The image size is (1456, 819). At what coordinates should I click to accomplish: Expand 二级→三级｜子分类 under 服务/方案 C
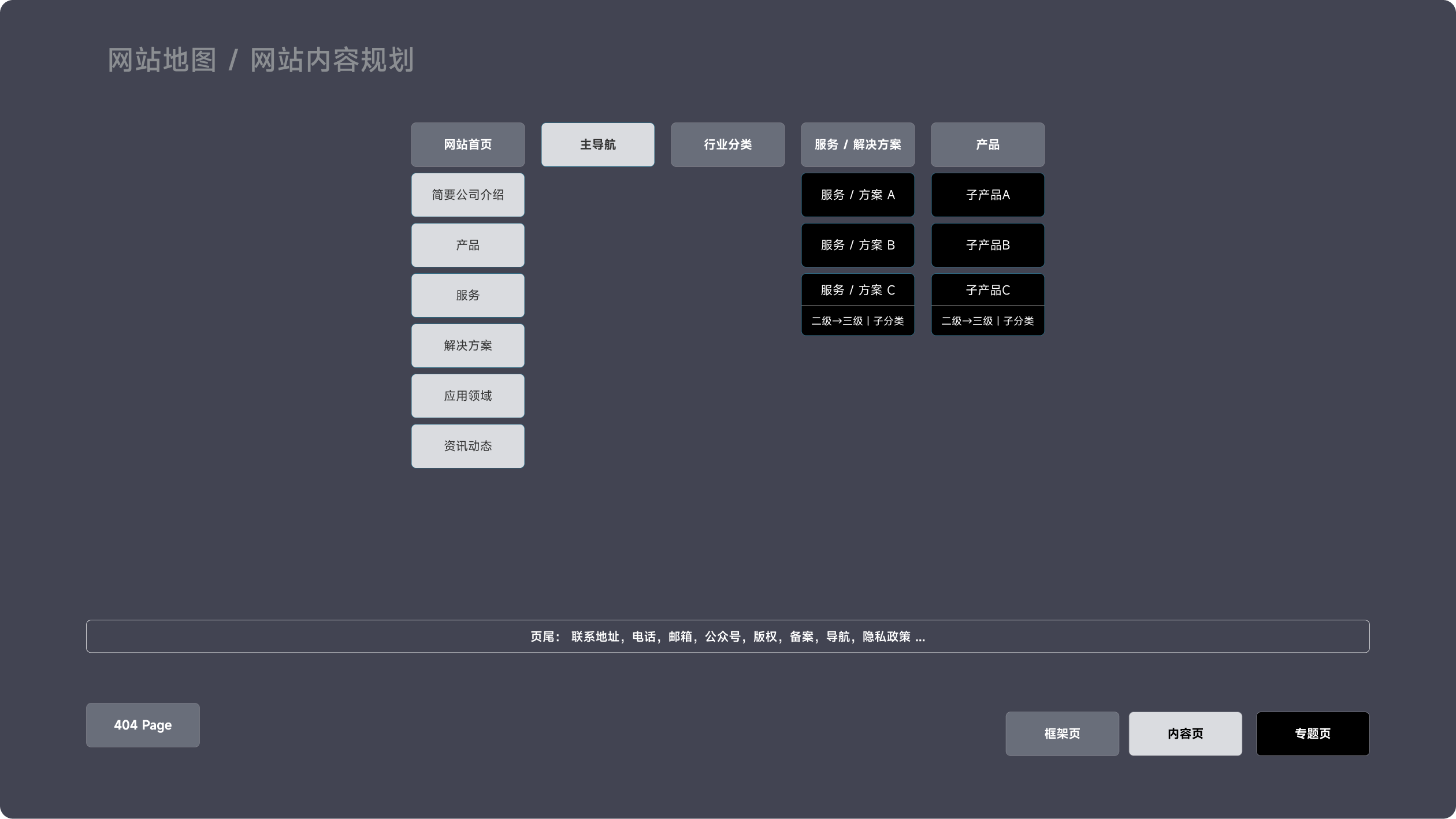click(857, 321)
